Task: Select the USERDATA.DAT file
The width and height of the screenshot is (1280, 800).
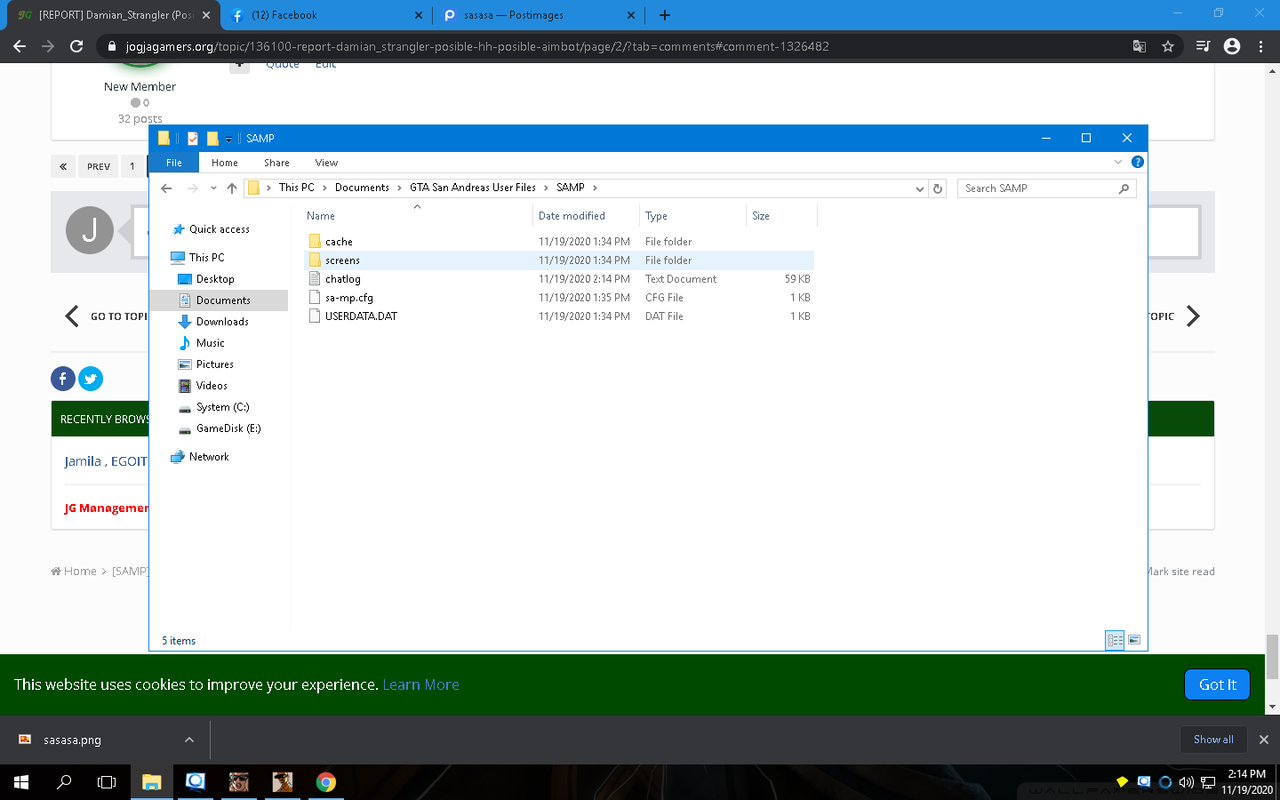Action: 558,316
